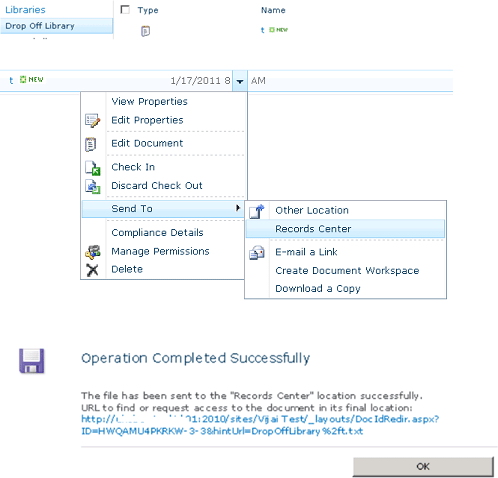
Task: Click the 't' file name in highlighted row
Action: click(11, 80)
